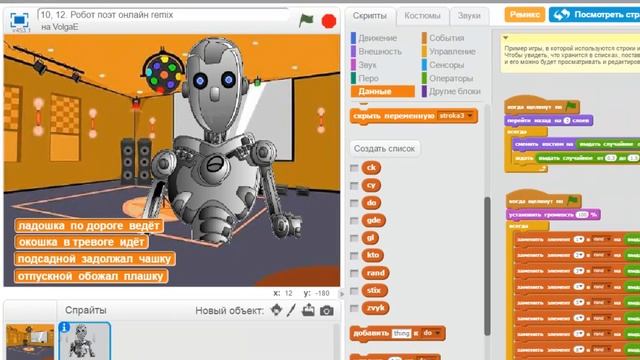Check the cy list checkbox

(x=354, y=185)
